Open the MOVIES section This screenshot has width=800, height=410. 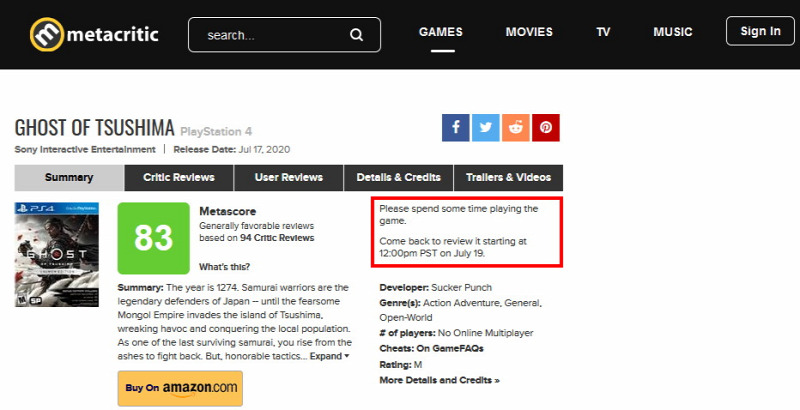pyautogui.click(x=529, y=32)
